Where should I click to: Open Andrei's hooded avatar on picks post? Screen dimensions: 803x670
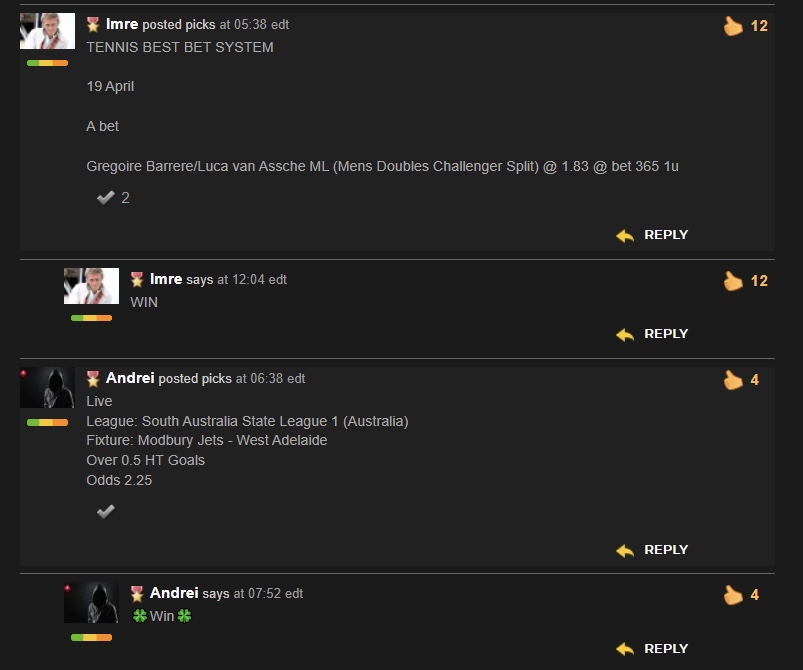click(x=47, y=387)
